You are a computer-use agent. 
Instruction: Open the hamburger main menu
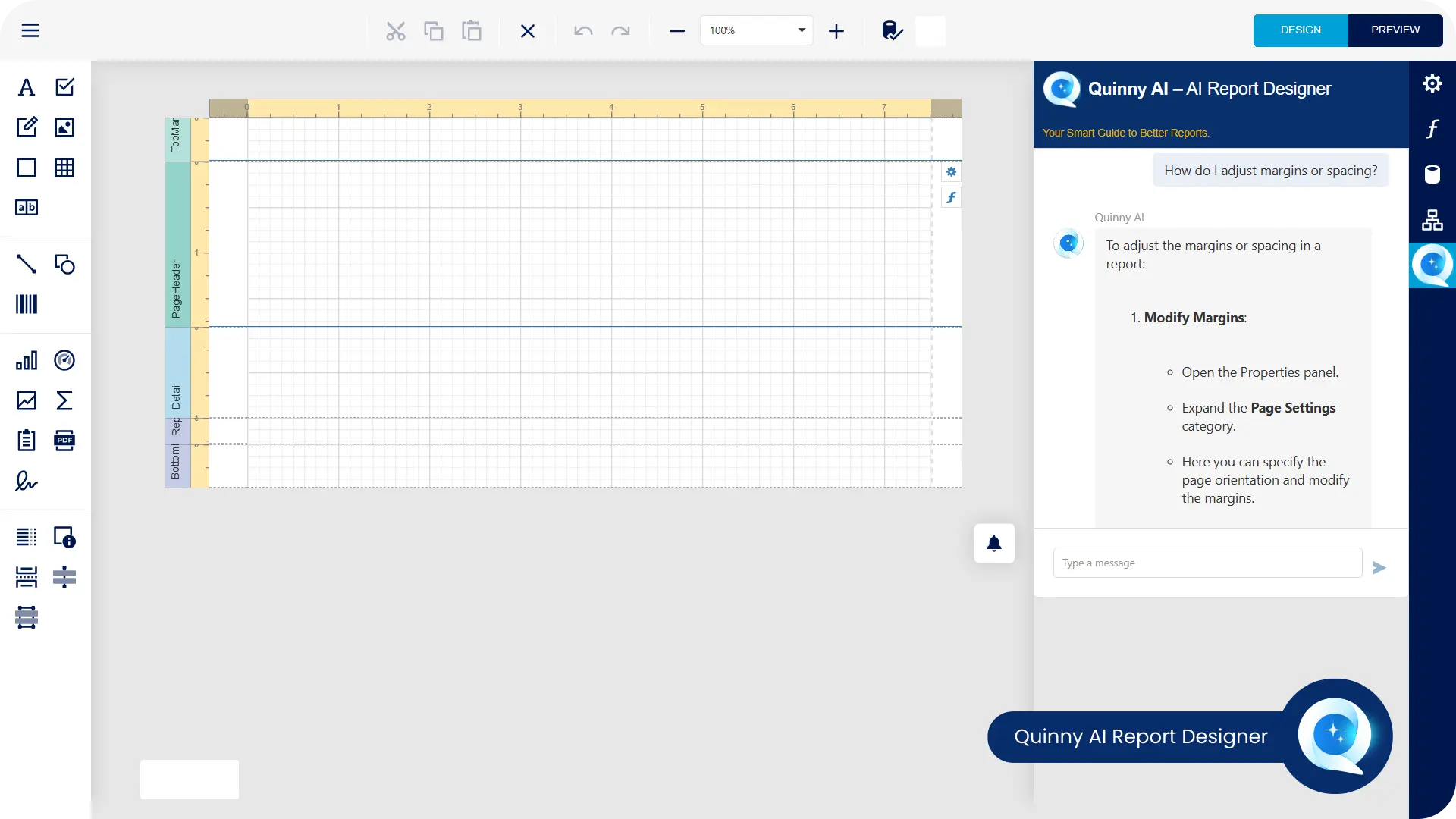click(x=30, y=30)
